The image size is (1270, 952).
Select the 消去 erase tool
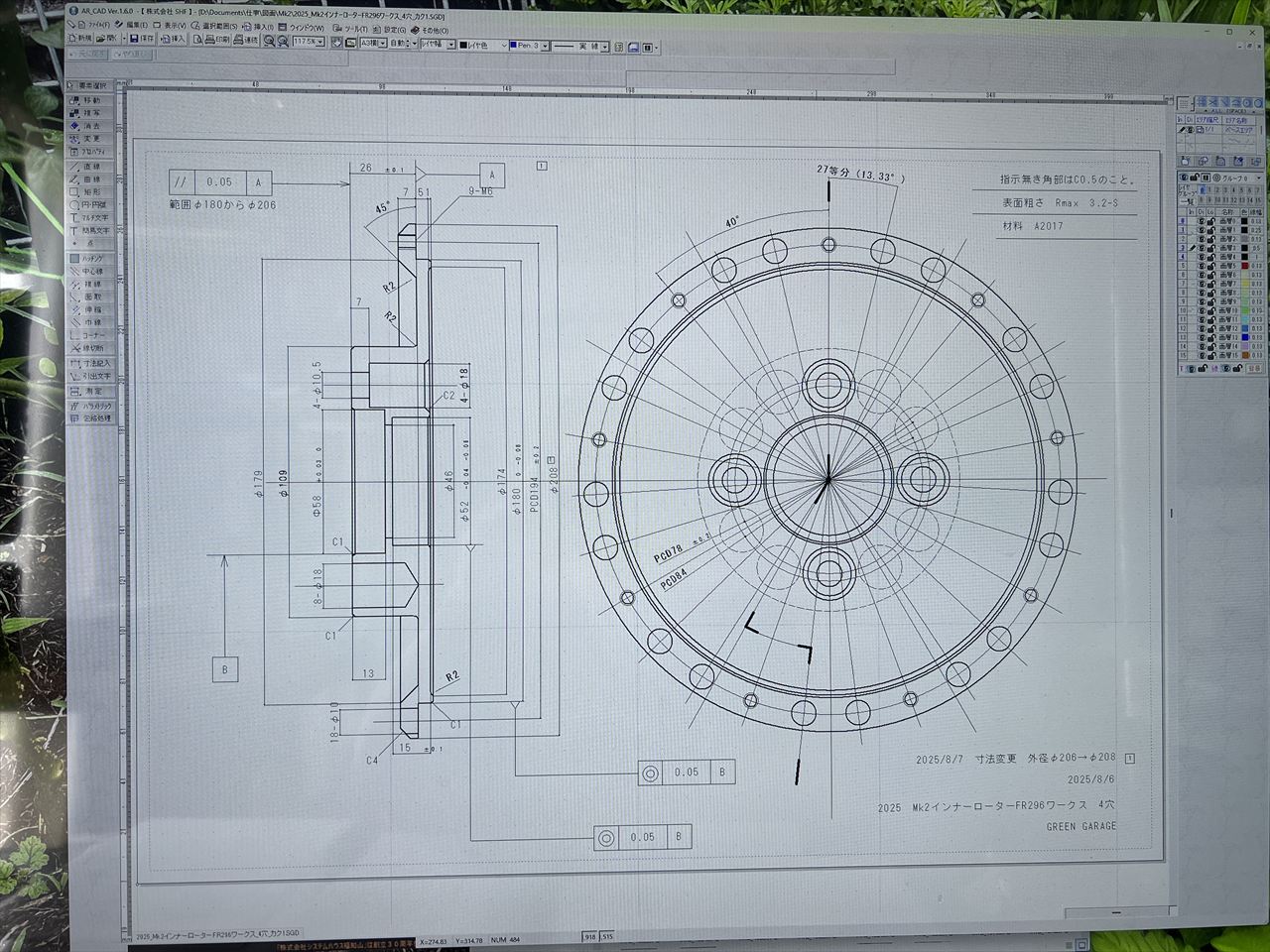[90, 126]
